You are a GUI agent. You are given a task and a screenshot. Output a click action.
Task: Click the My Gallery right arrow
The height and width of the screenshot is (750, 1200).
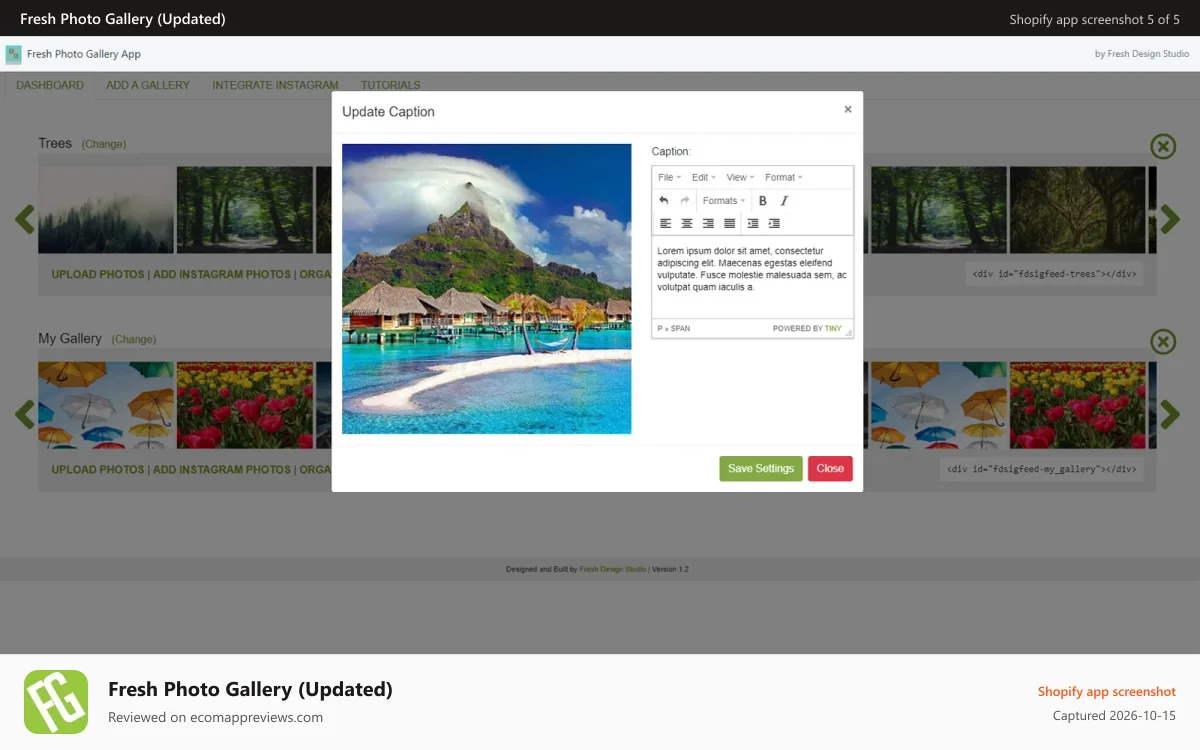click(x=1170, y=413)
